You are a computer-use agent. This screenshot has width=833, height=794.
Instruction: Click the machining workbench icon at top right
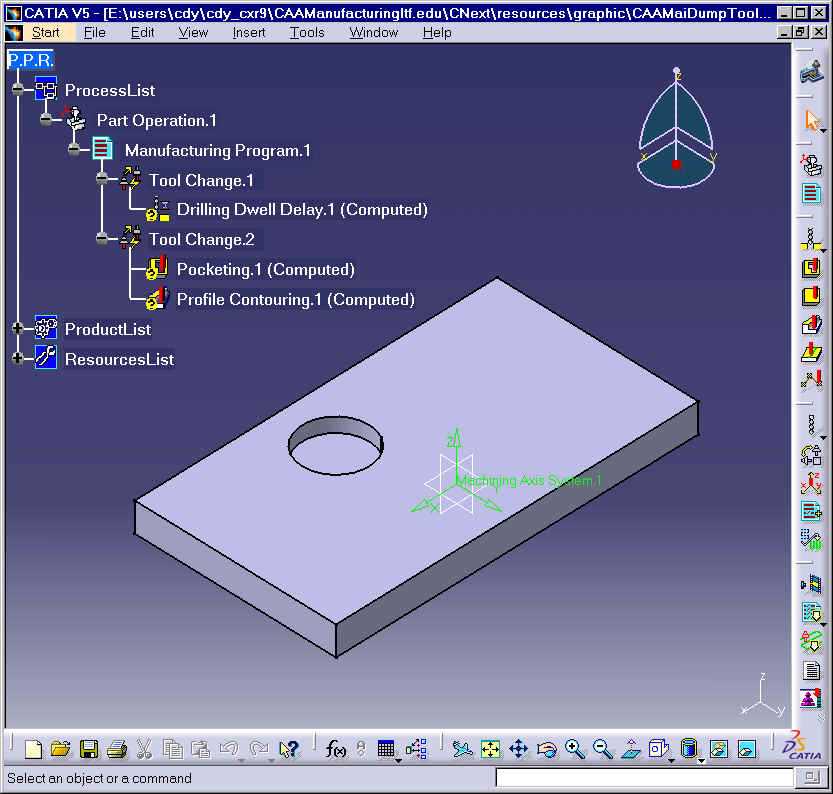tap(811, 72)
